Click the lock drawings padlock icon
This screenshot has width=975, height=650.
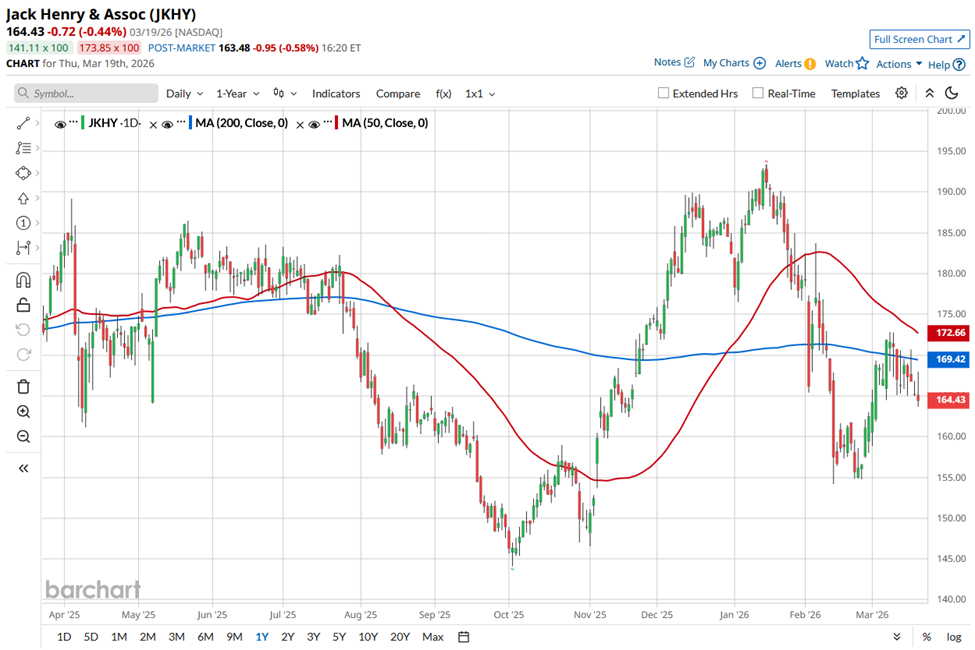coord(23,305)
